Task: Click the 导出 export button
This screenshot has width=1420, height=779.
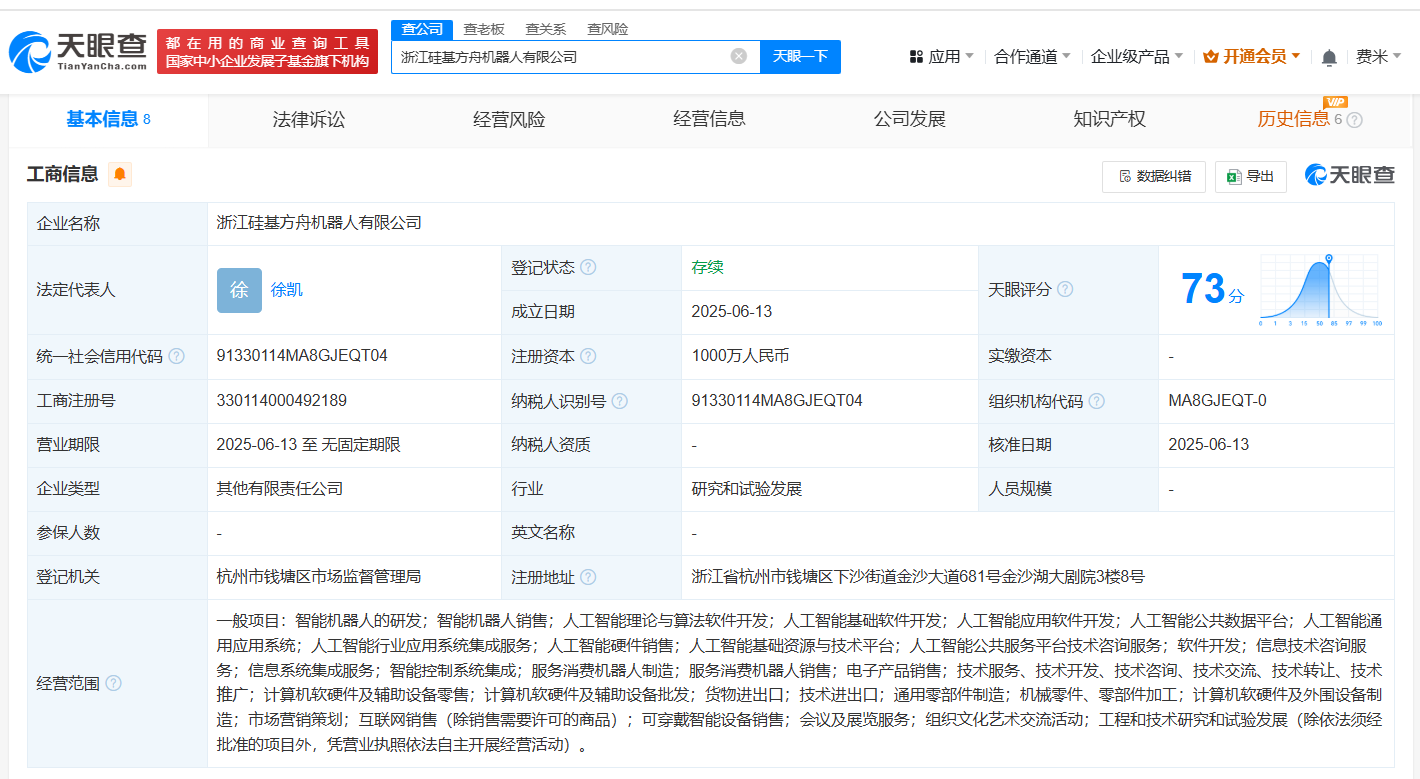Action: click(1250, 177)
